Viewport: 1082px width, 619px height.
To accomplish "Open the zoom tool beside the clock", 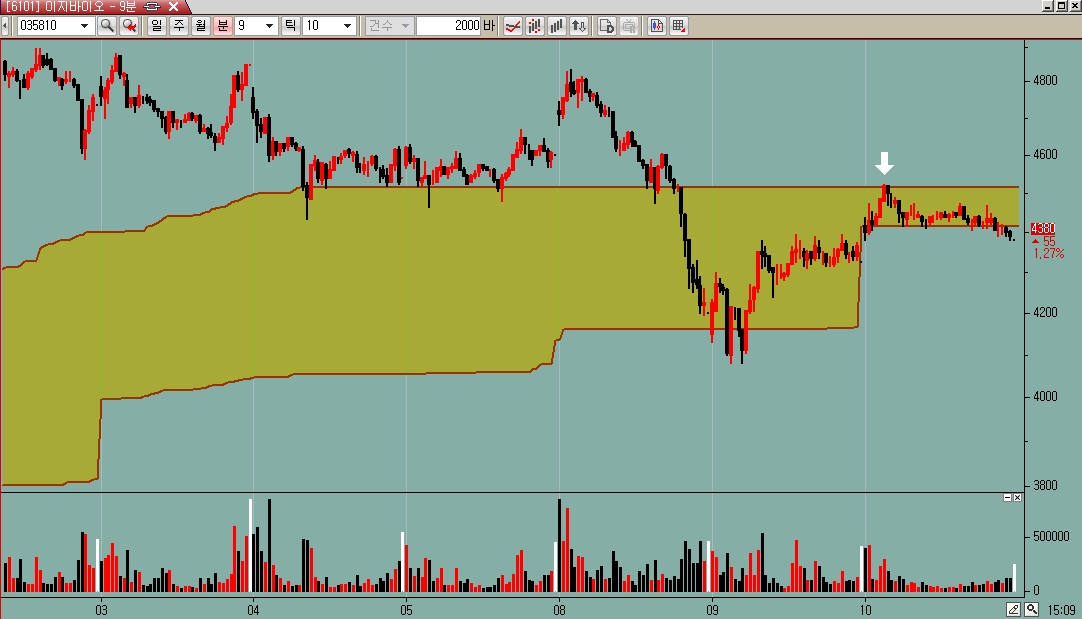I will (x=1032, y=609).
